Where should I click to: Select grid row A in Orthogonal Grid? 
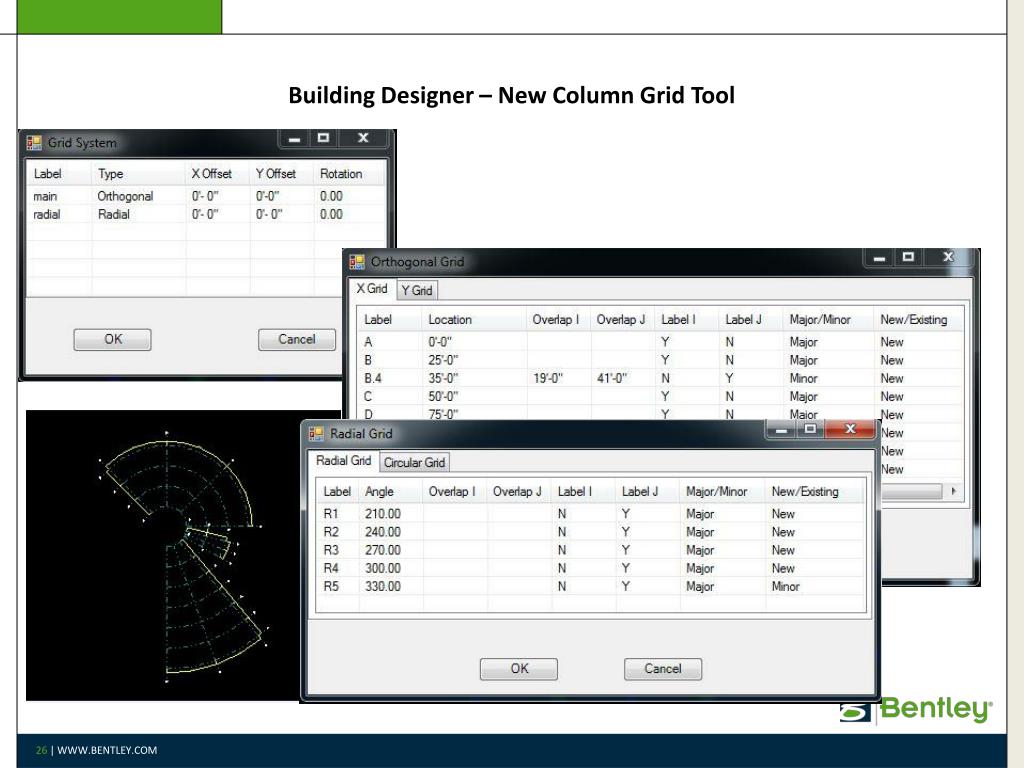point(660,342)
